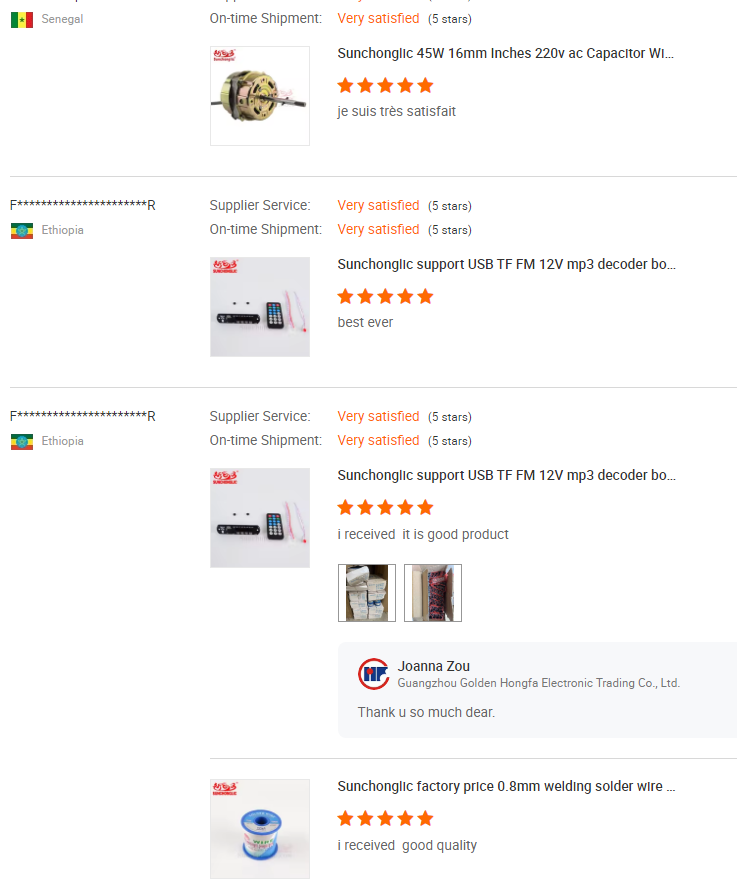Click the 'i received good quality' comment
Viewport: 737px width, 886px height.
[x=407, y=845]
